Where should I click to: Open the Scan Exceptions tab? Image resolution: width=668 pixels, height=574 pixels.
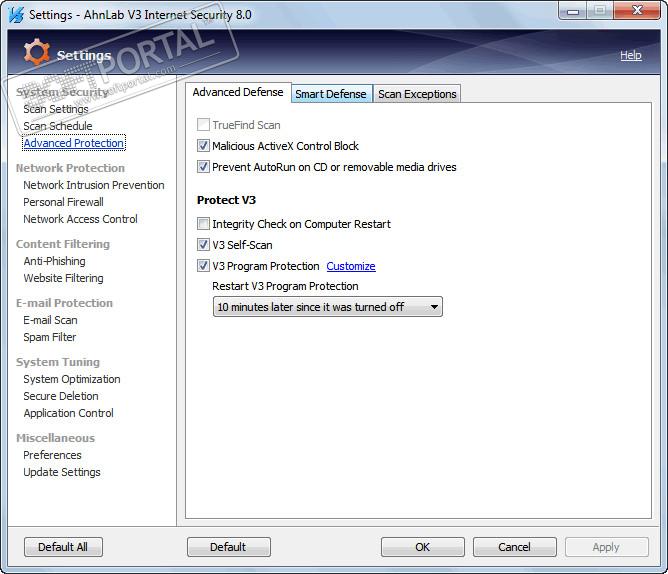(417, 94)
